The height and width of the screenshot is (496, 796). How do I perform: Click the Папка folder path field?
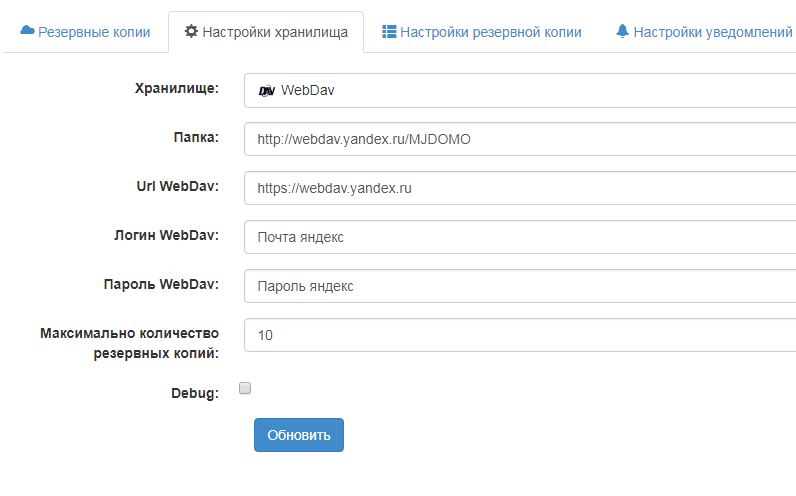coord(520,139)
